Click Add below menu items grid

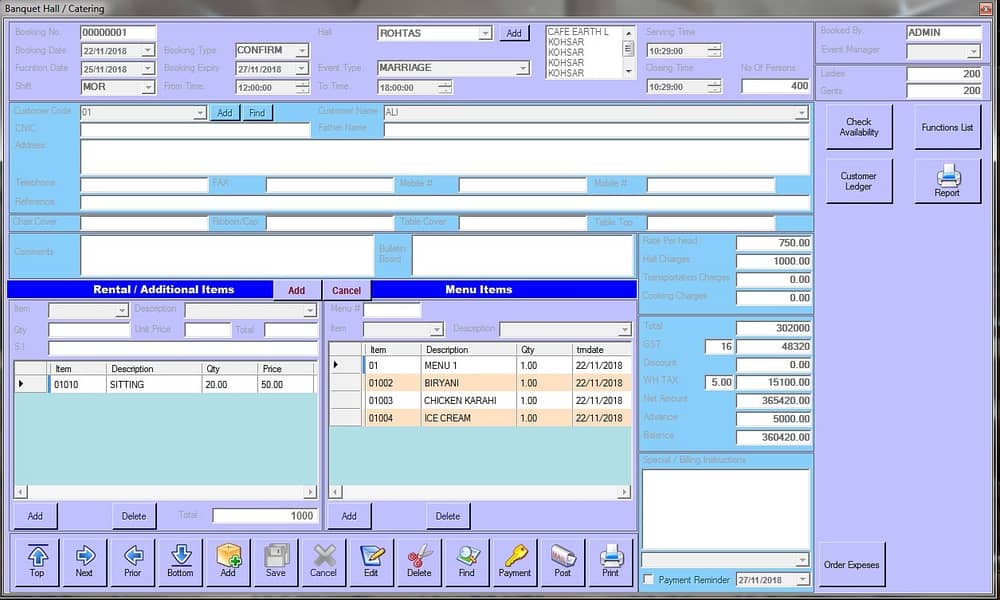[x=349, y=516]
